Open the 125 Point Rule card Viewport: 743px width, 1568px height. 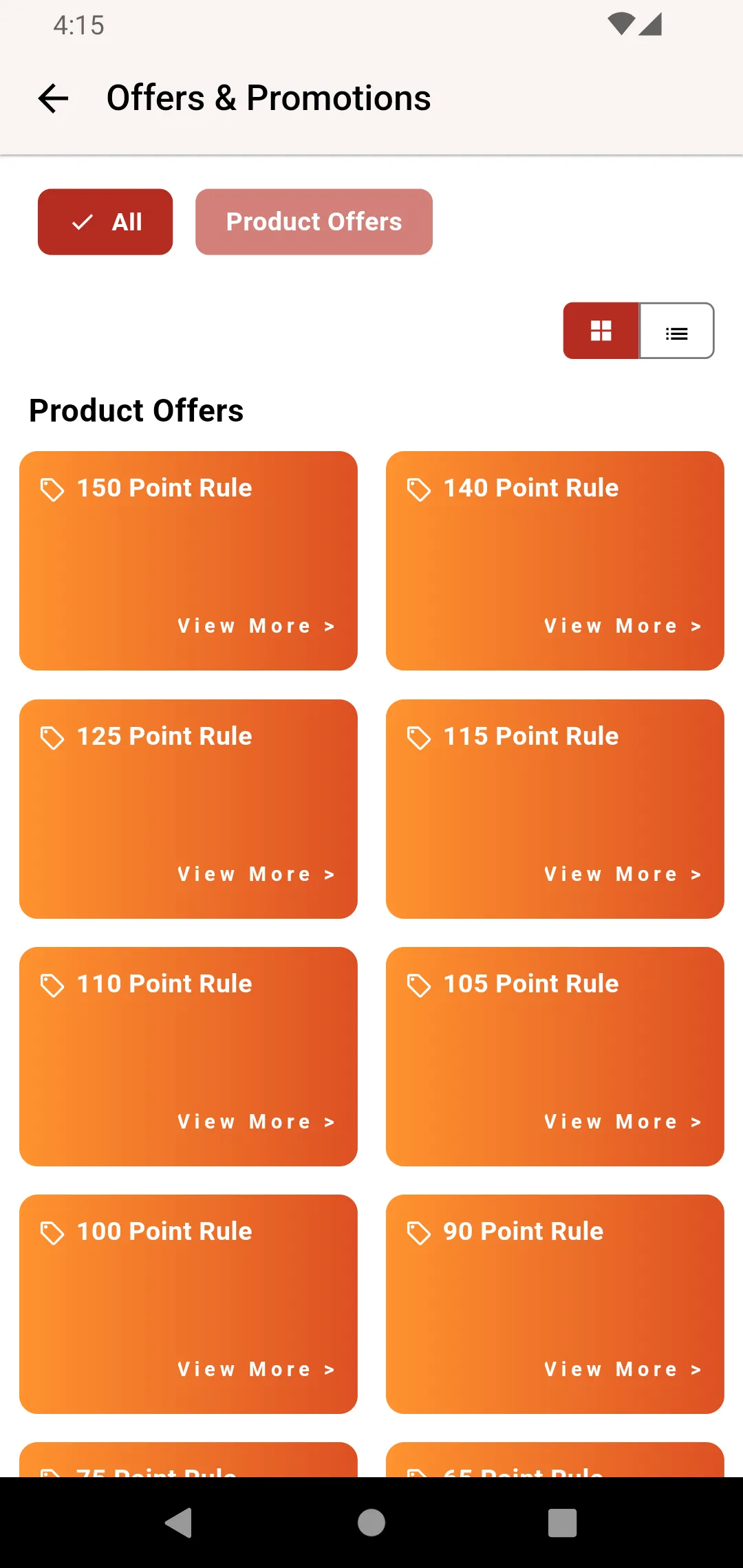(189, 809)
